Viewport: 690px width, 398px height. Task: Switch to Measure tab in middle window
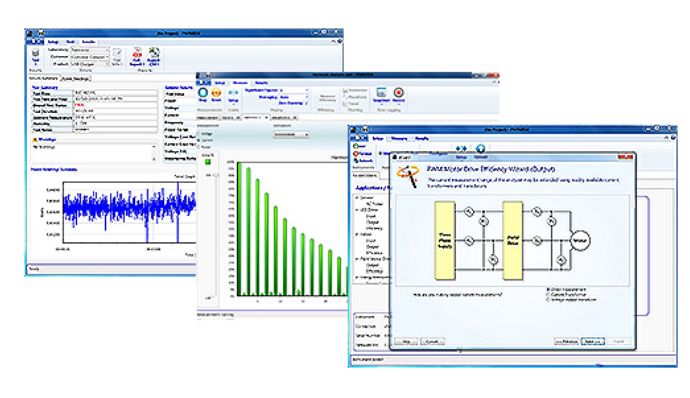[240, 83]
